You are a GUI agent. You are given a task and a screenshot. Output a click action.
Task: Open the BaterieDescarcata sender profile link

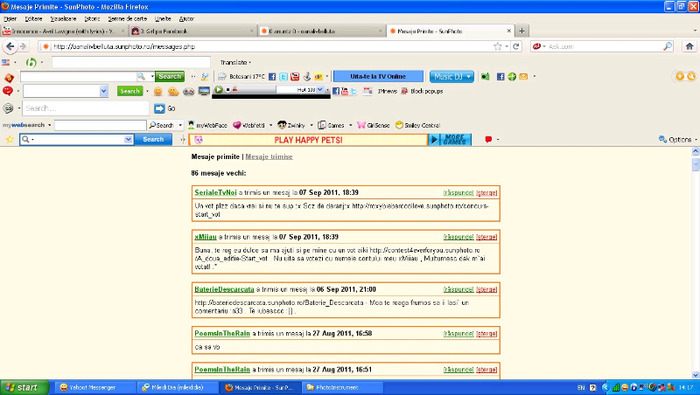click(x=224, y=289)
